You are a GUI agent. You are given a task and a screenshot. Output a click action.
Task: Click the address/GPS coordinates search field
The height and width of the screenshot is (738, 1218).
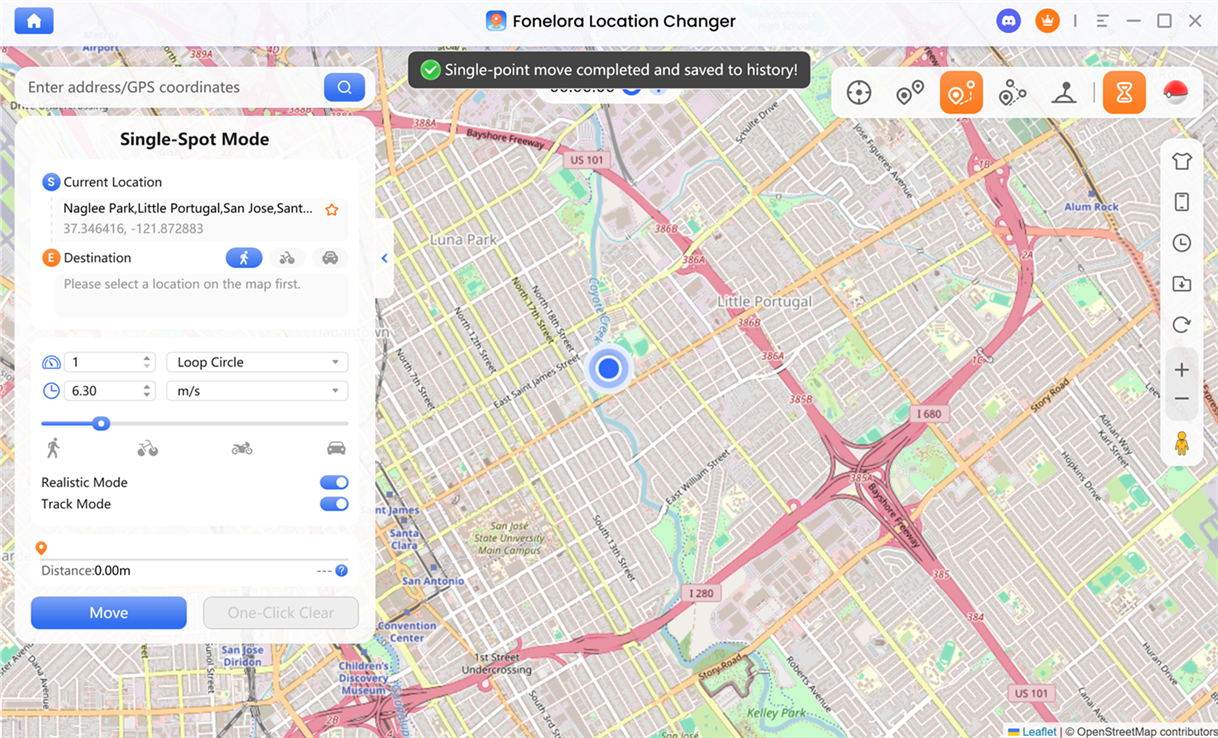click(173, 87)
